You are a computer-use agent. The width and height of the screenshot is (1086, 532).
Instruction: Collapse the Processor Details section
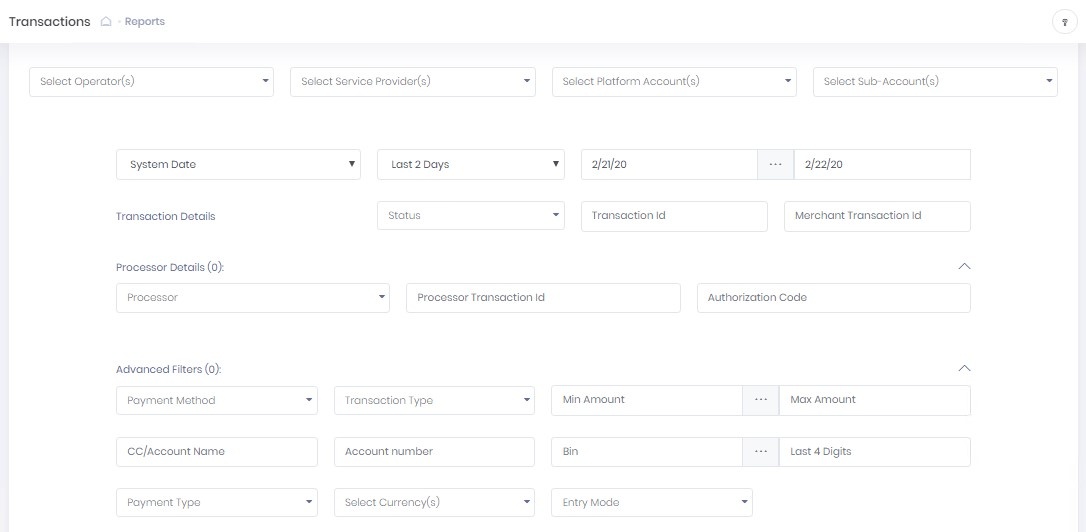pos(963,267)
